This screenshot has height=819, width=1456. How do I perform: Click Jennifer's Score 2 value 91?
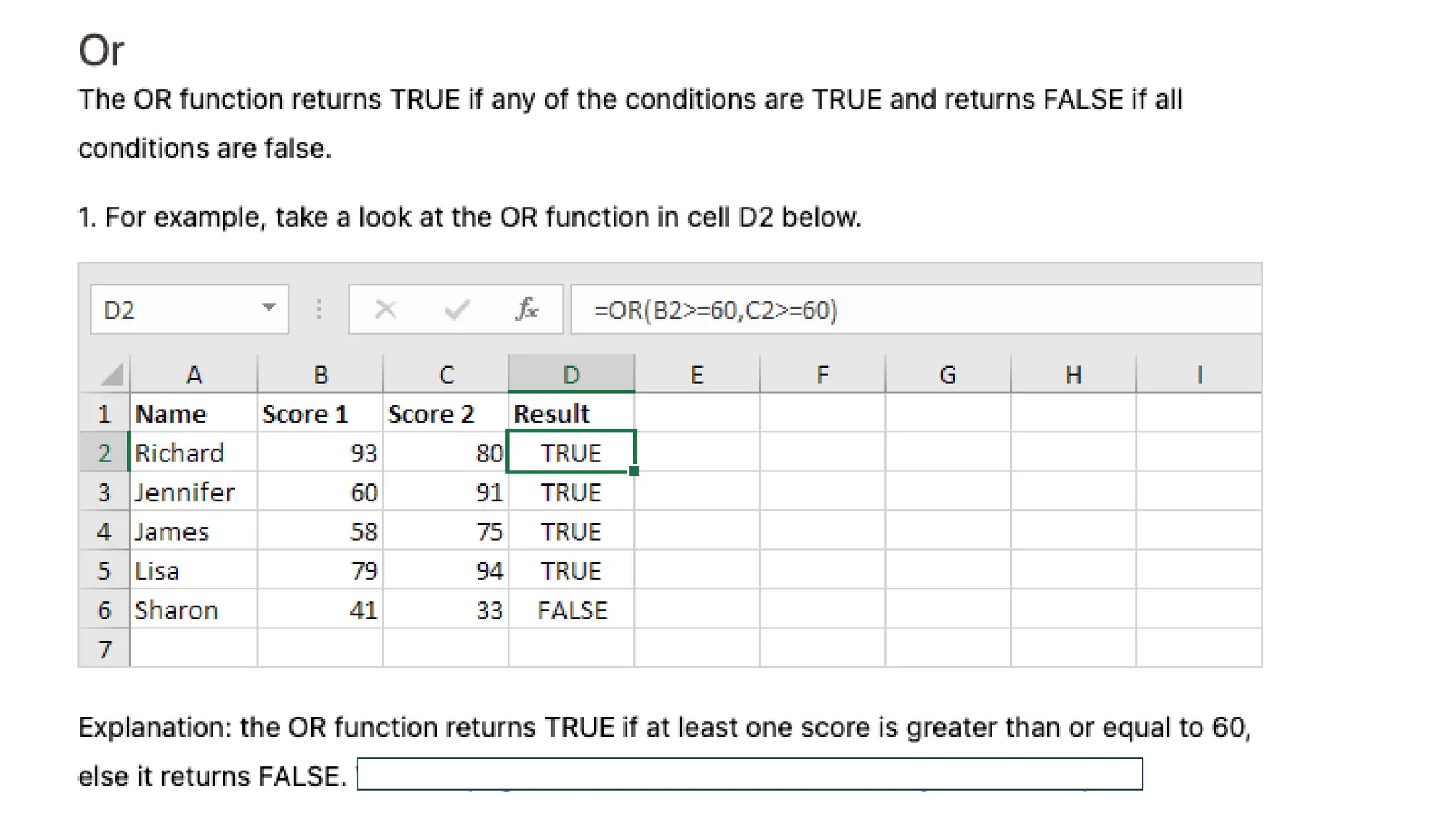(446, 492)
